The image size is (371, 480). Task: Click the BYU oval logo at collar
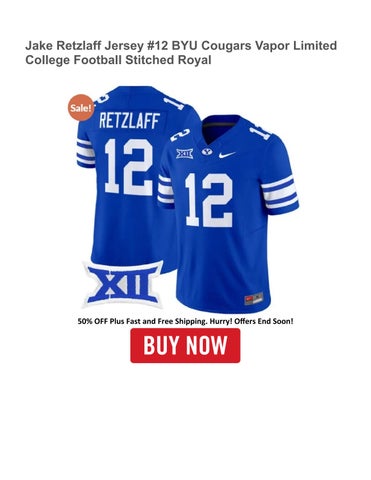pyautogui.click(x=206, y=152)
